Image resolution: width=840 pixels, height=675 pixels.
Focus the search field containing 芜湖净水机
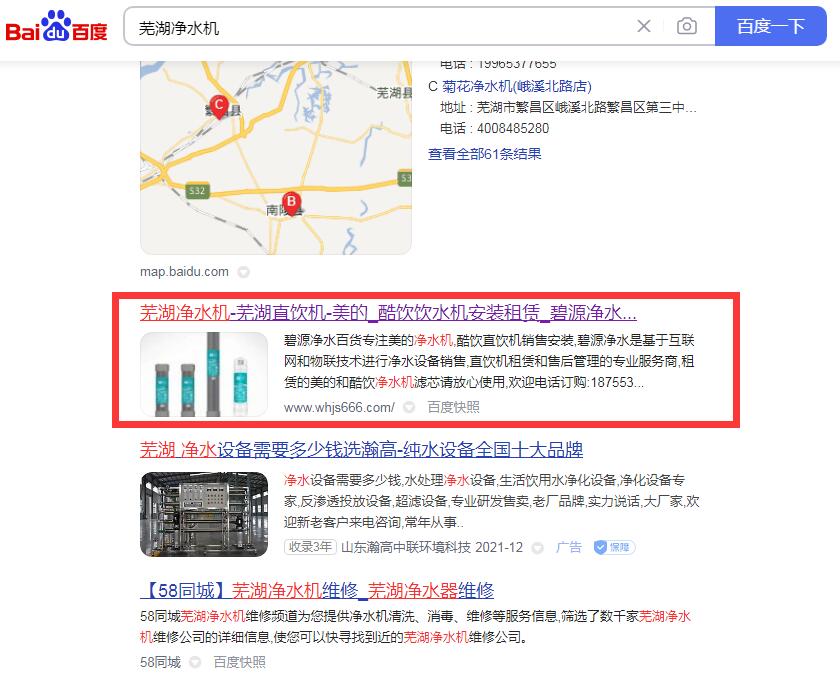pos(380,27)
